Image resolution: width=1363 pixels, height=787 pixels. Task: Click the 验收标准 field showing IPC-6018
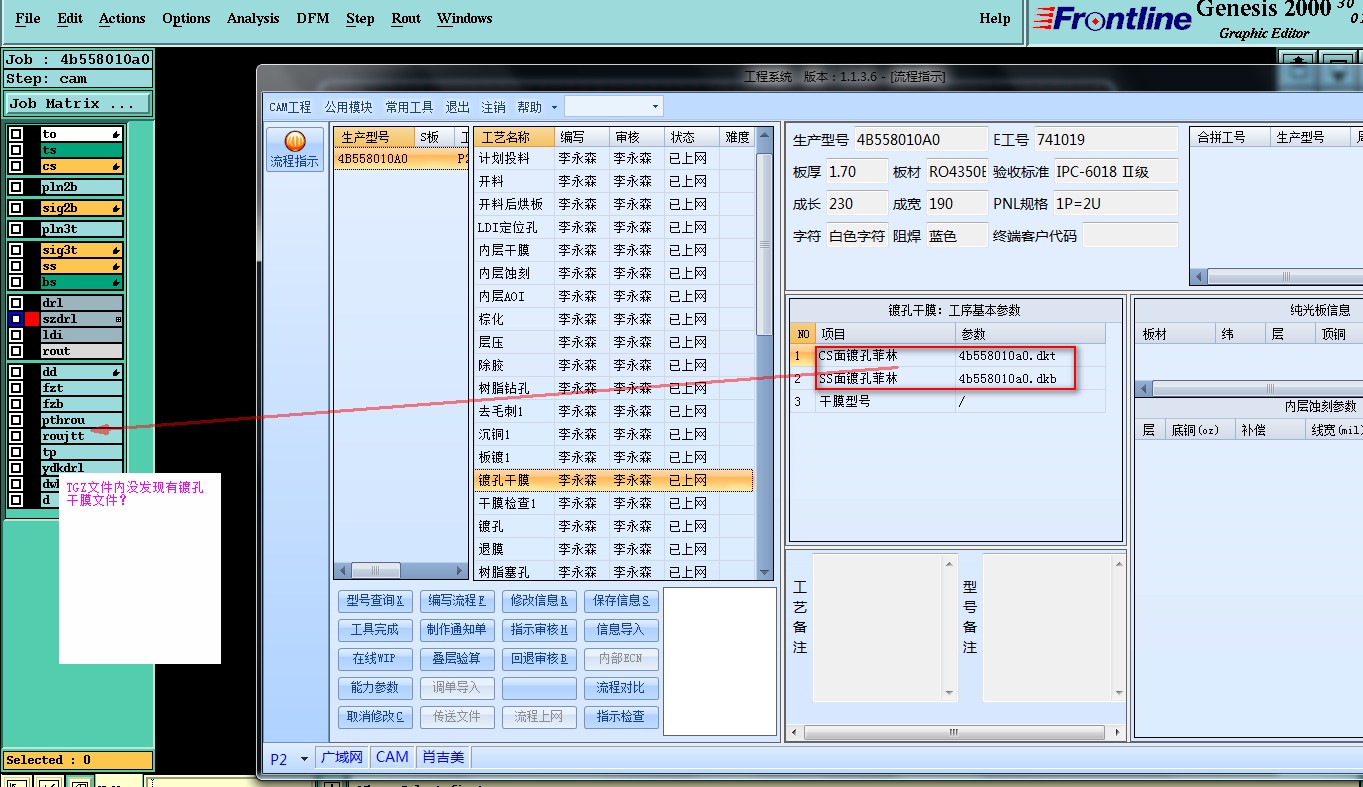[1116, 172]
